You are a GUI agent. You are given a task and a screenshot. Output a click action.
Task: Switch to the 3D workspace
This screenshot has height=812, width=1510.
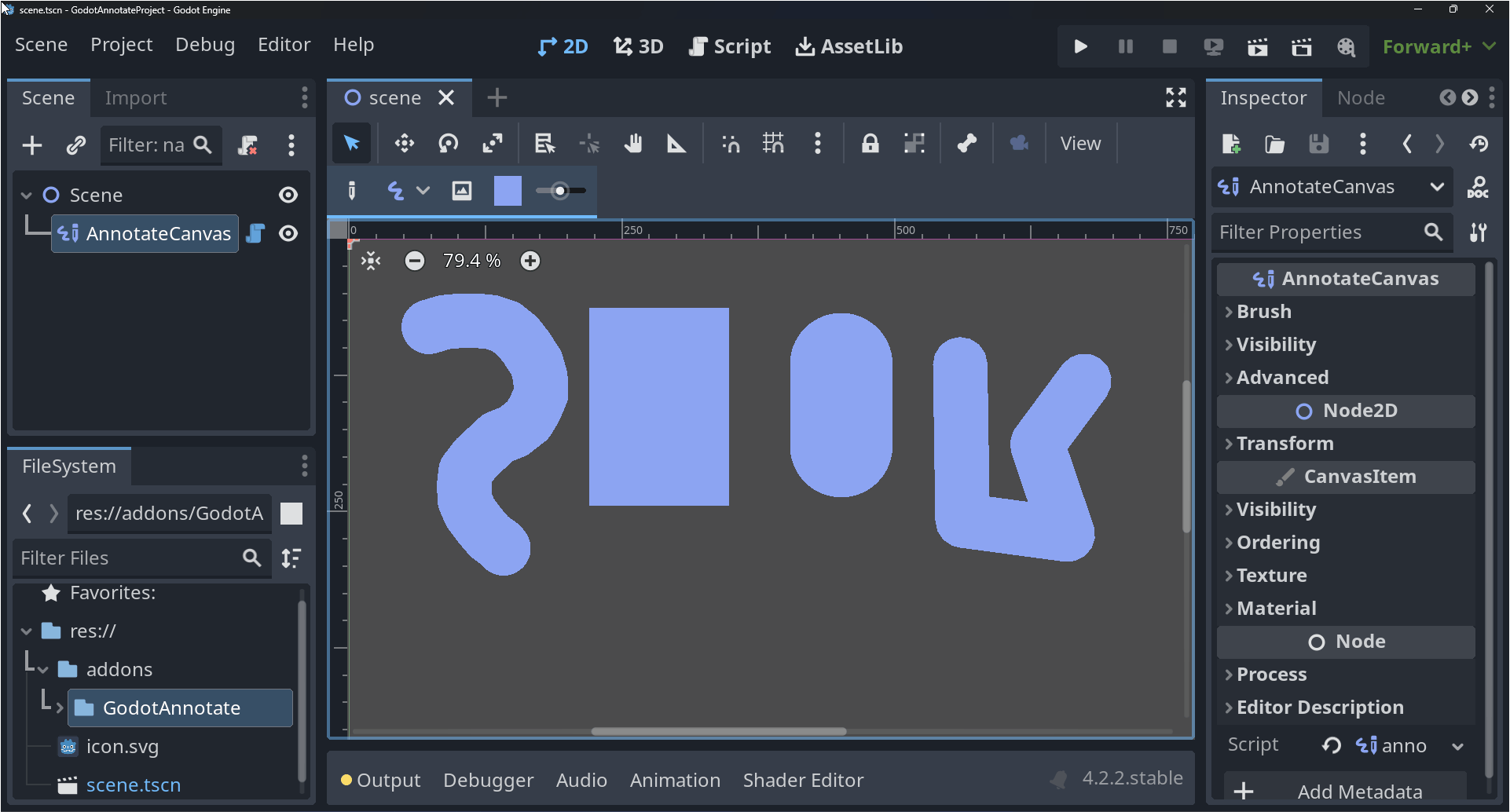(638, 47)
